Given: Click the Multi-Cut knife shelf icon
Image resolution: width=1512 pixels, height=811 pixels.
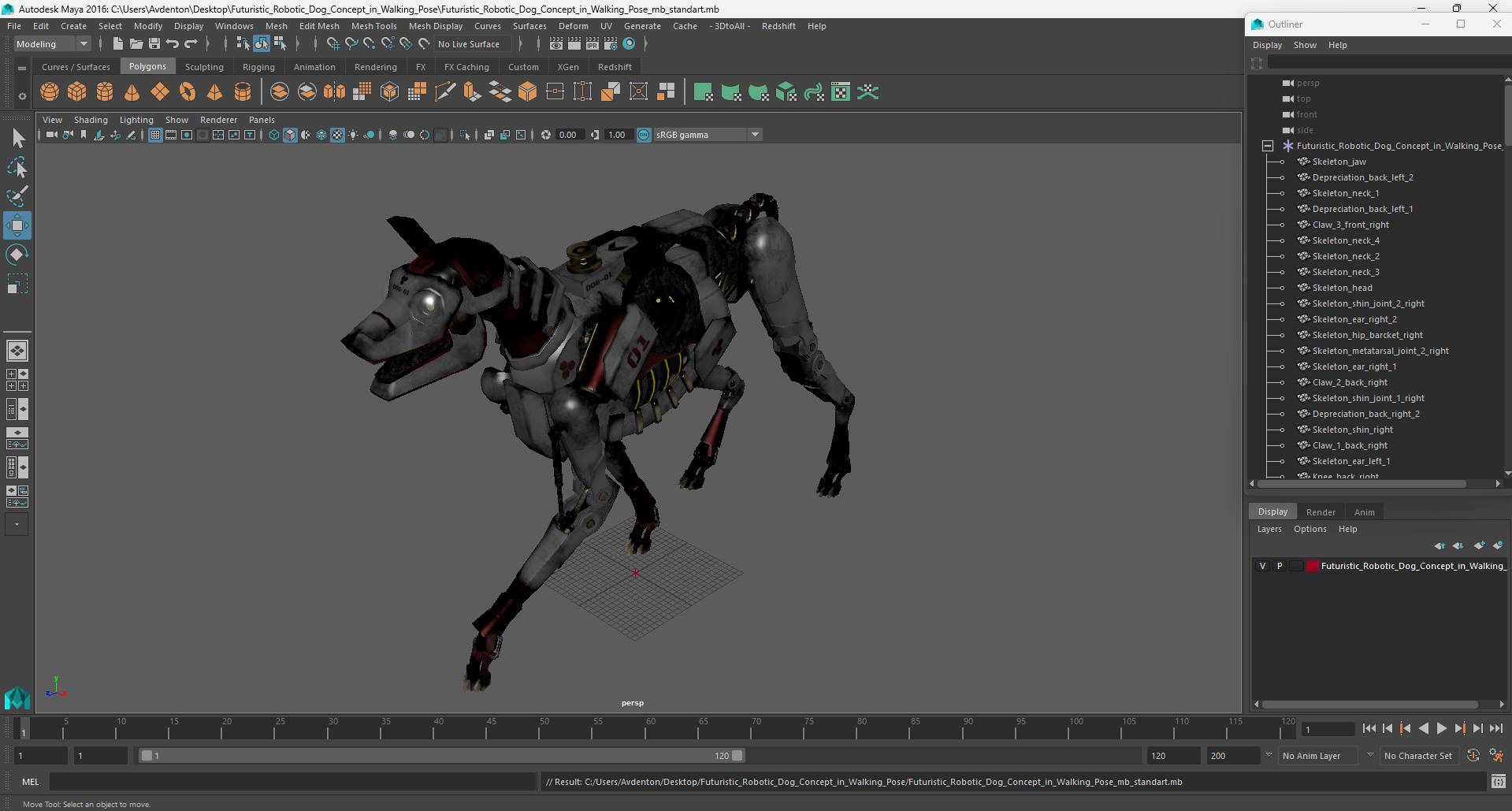Looking at the screenshot, I should pyautogui.click(x=445, y=92).
